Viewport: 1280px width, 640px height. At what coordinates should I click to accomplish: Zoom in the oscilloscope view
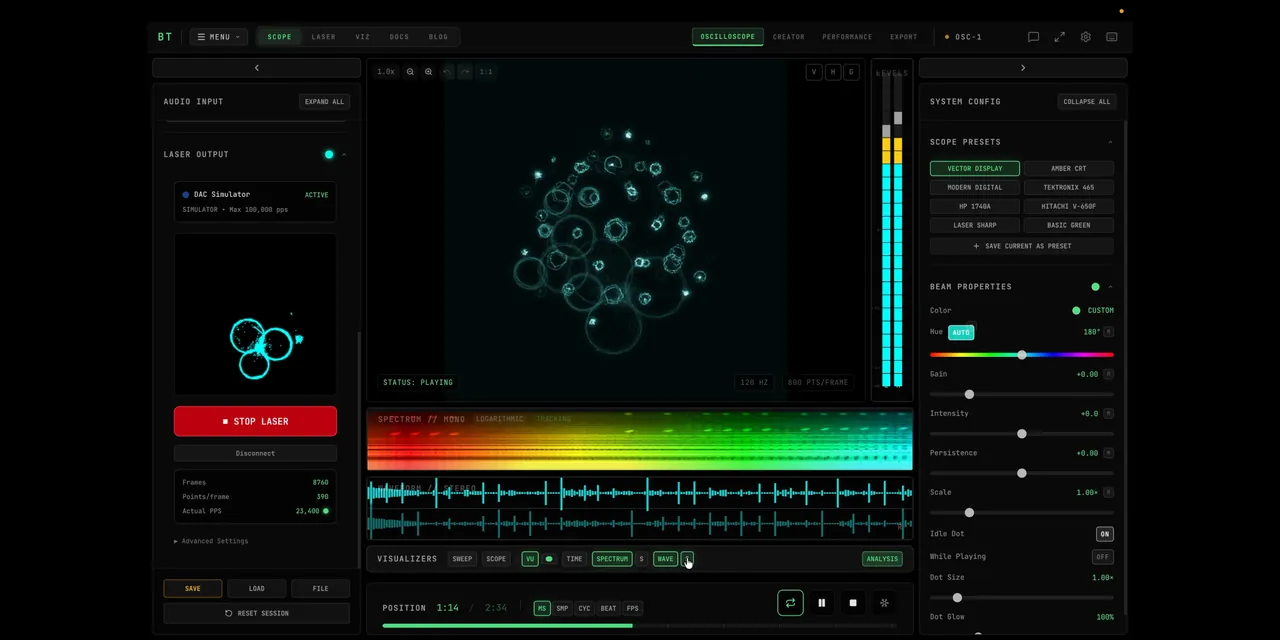point(428,72)
